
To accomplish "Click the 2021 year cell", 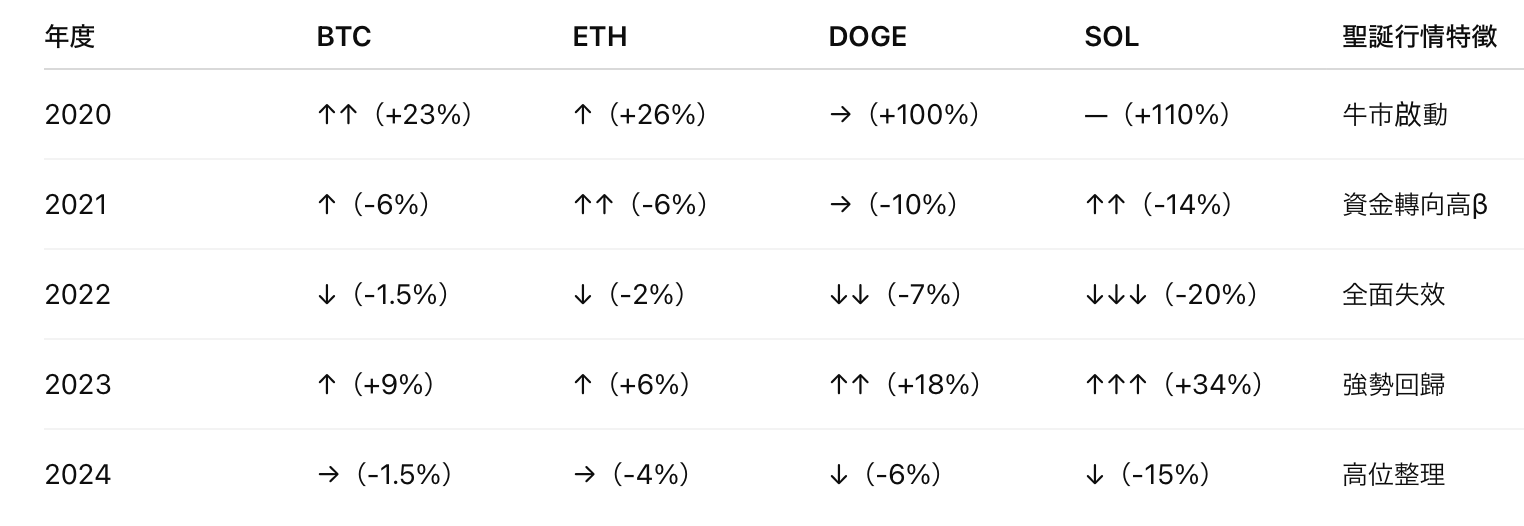I will [76, 205].
